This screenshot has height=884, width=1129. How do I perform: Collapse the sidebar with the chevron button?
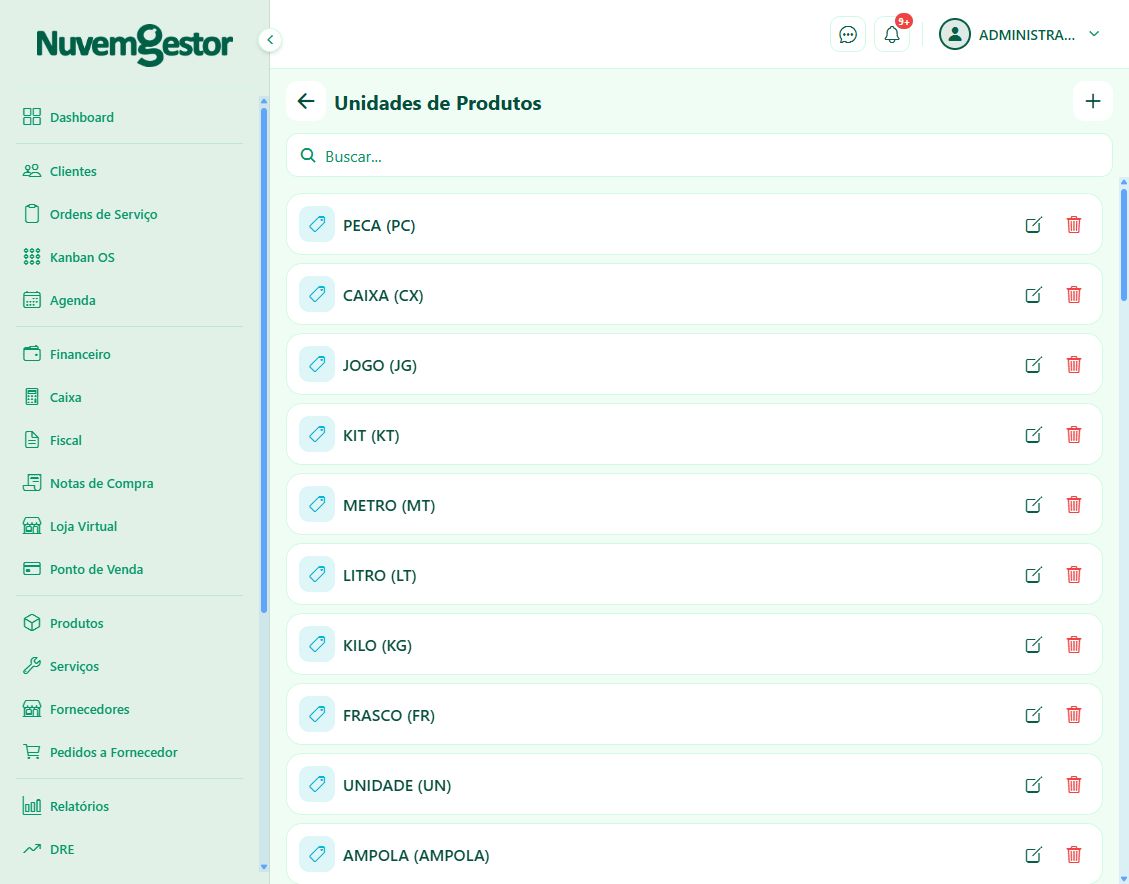click(x=270, y=40)
